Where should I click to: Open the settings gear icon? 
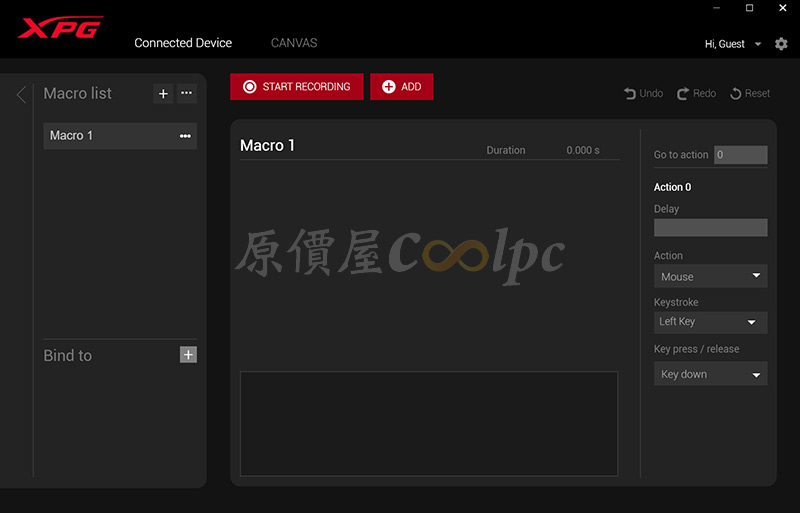781,44
